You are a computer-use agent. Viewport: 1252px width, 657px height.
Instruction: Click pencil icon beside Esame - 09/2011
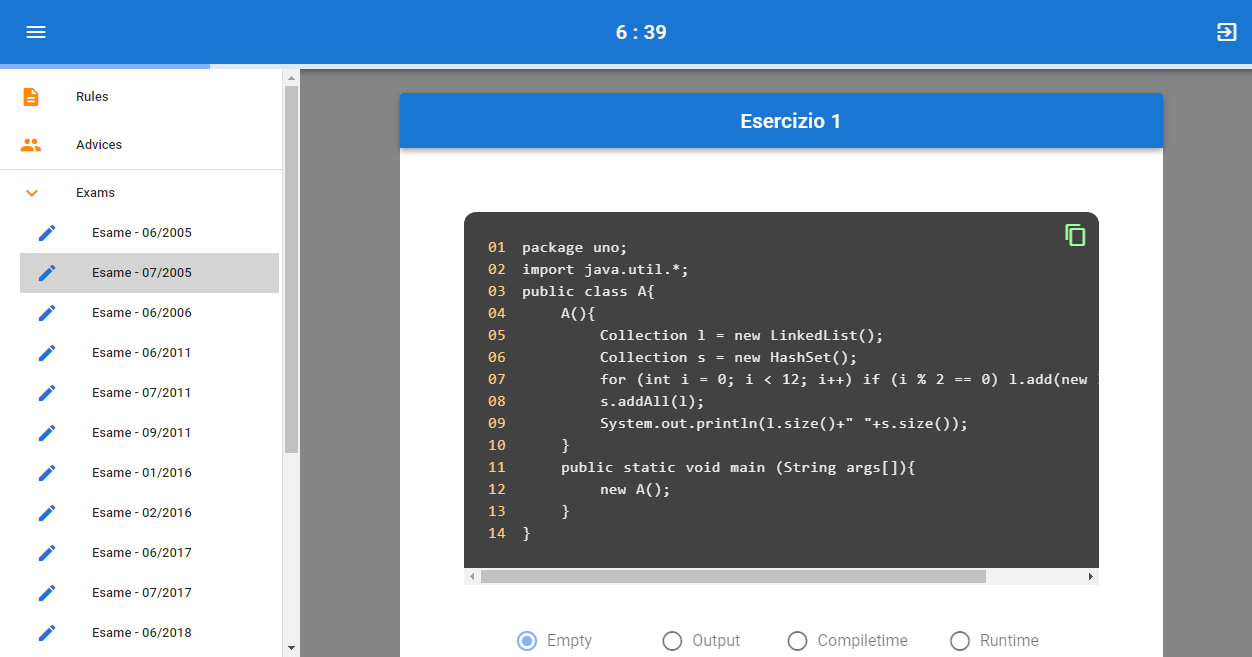tap(47, 433)
